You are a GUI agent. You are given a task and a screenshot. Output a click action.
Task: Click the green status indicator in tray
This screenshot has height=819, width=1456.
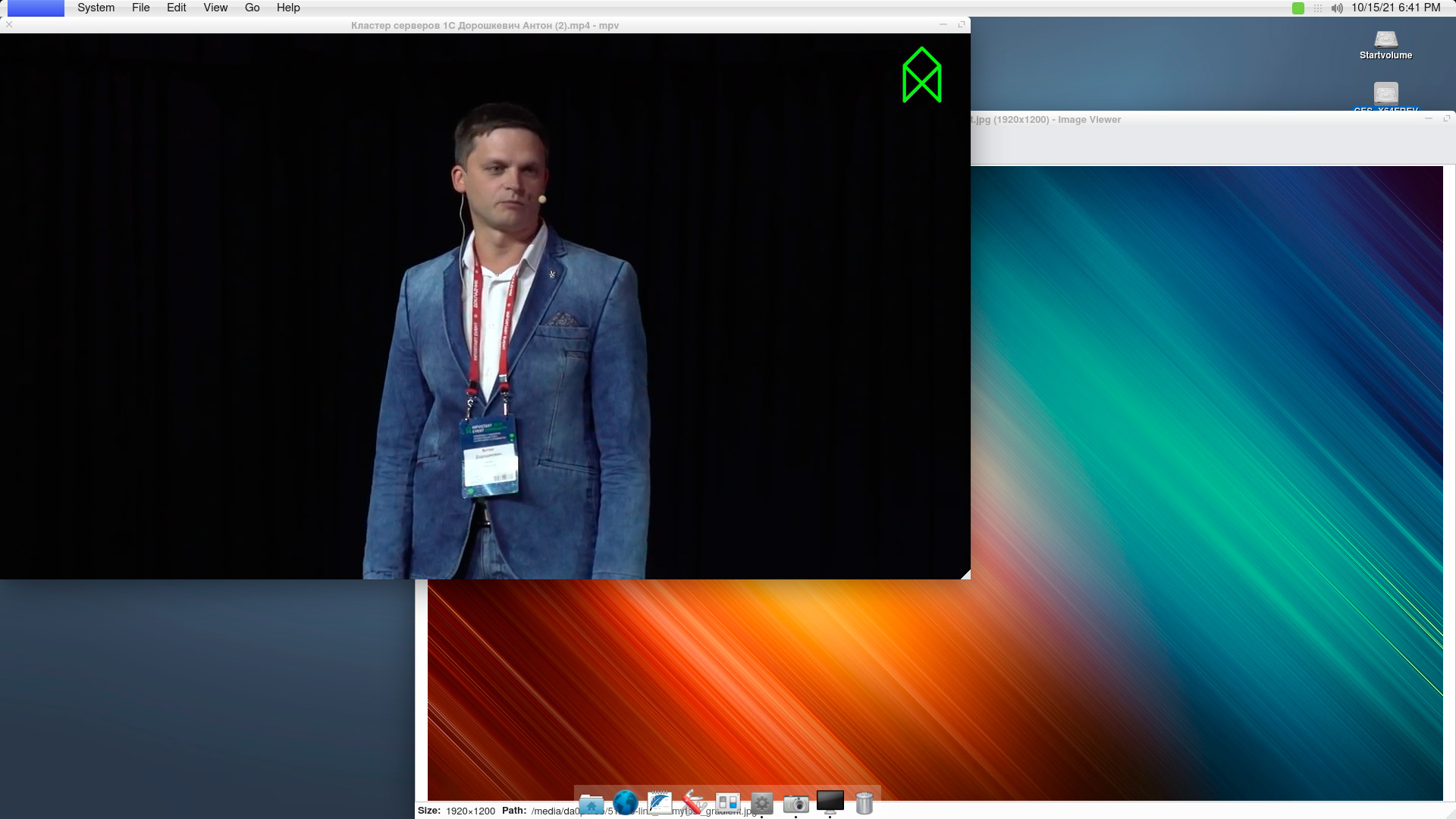[1298, 8]
